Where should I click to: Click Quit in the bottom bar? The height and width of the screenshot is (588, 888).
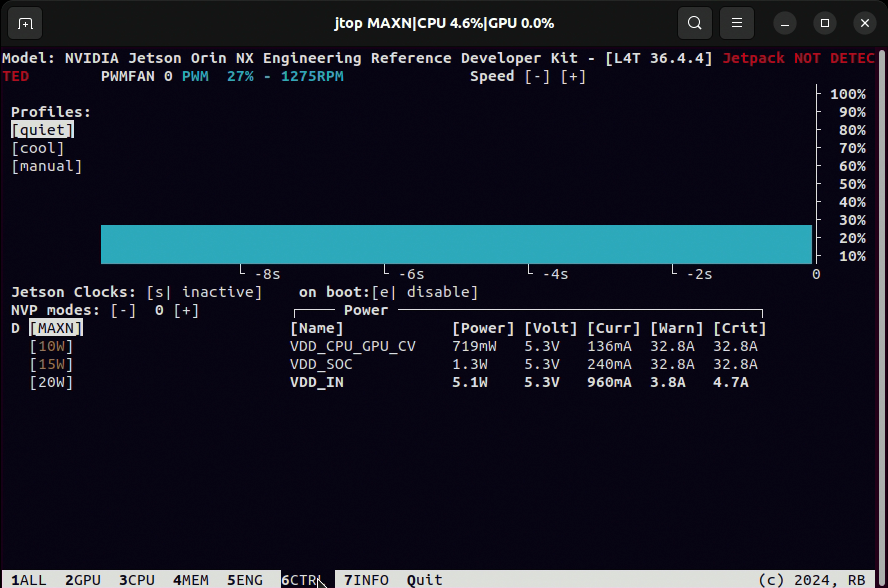(424, 580)
